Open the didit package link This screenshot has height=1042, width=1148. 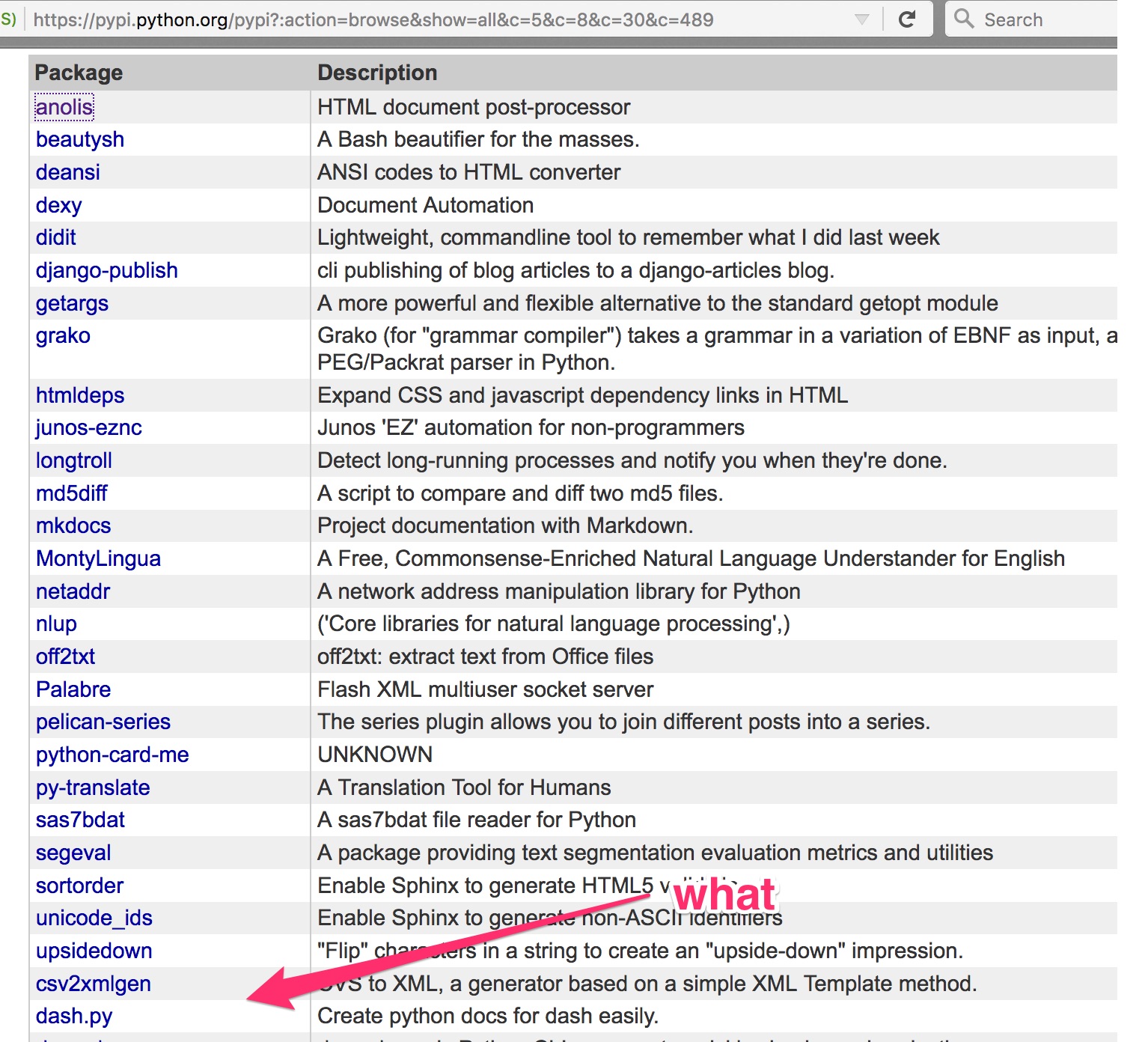[x=56, y=237]
